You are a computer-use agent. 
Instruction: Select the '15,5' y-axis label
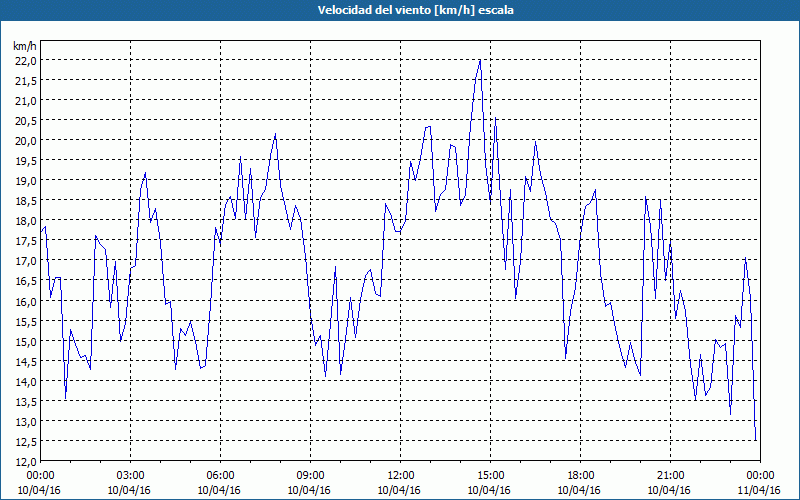click(26, 321)
